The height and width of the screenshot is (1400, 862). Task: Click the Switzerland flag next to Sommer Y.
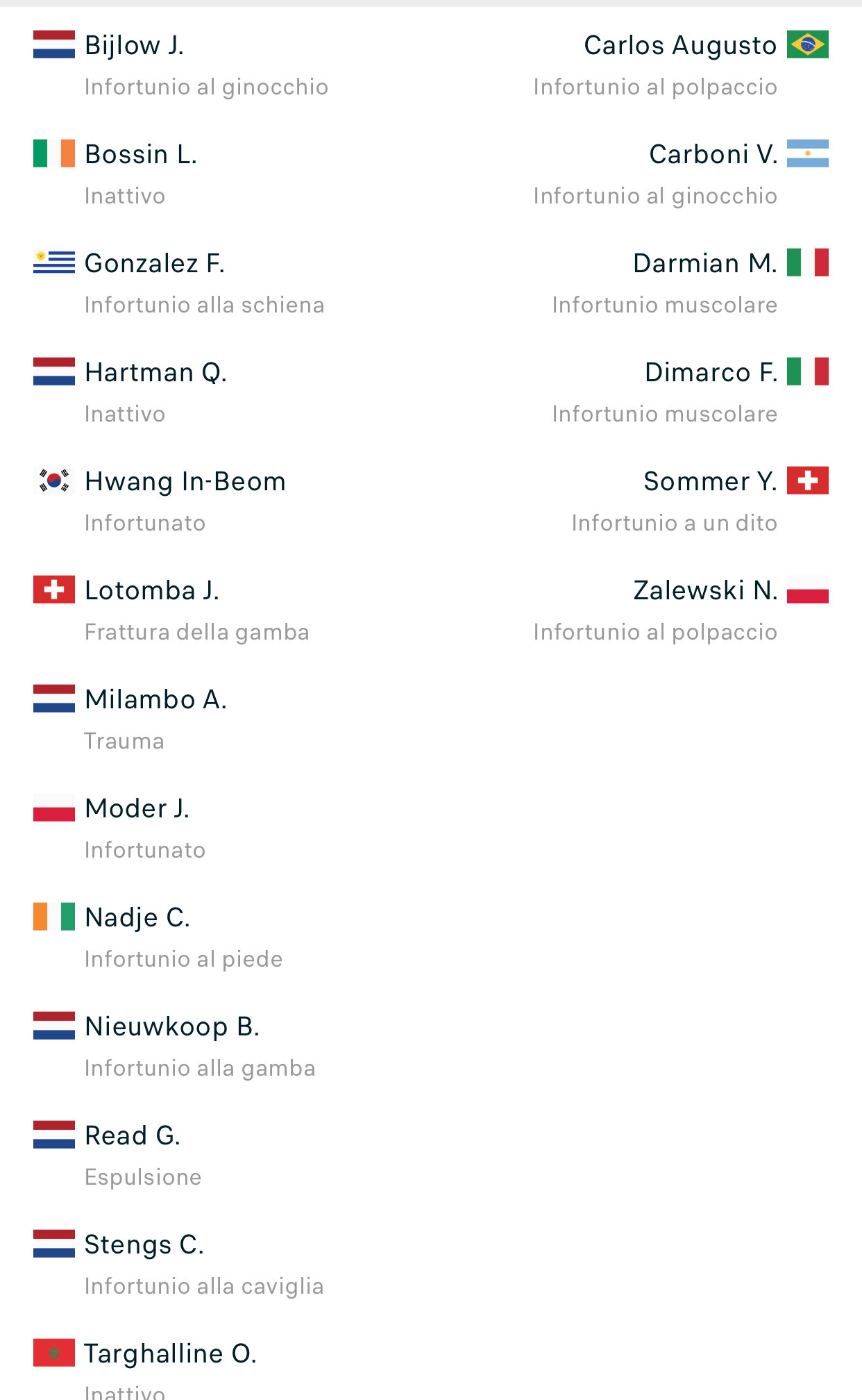(x=807, y=481)
